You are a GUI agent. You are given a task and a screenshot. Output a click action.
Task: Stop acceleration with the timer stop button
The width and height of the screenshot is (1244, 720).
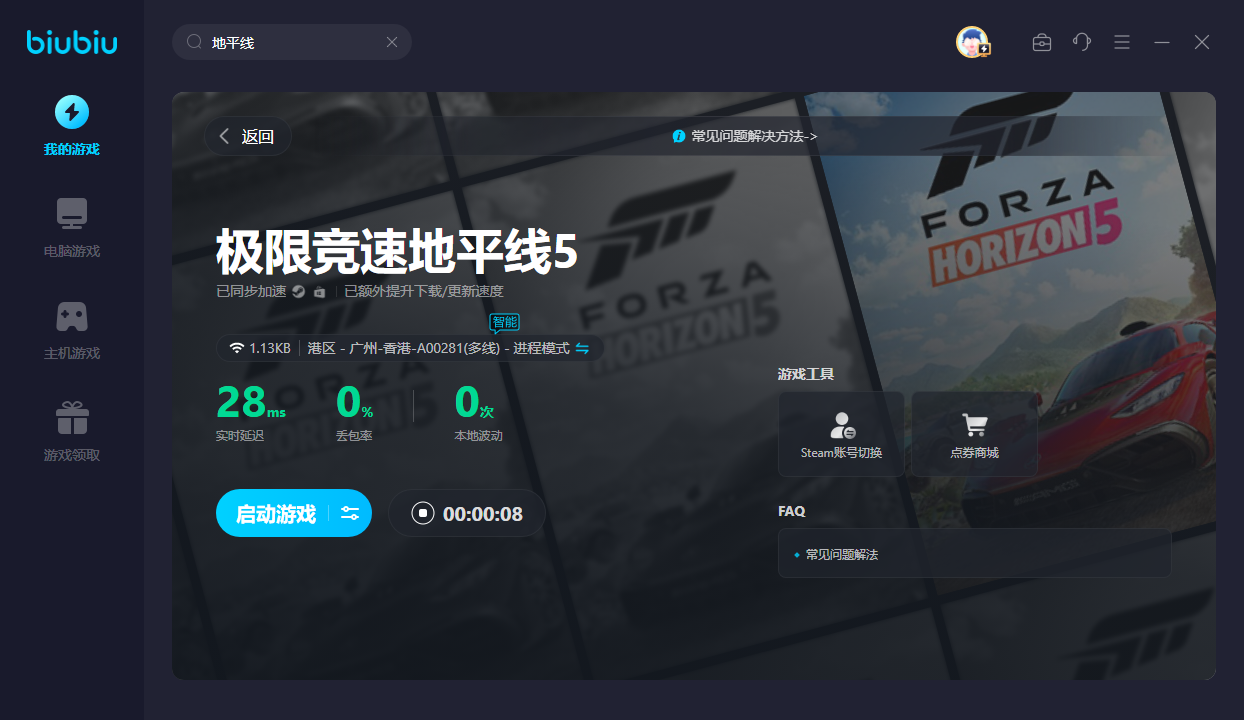423,513
